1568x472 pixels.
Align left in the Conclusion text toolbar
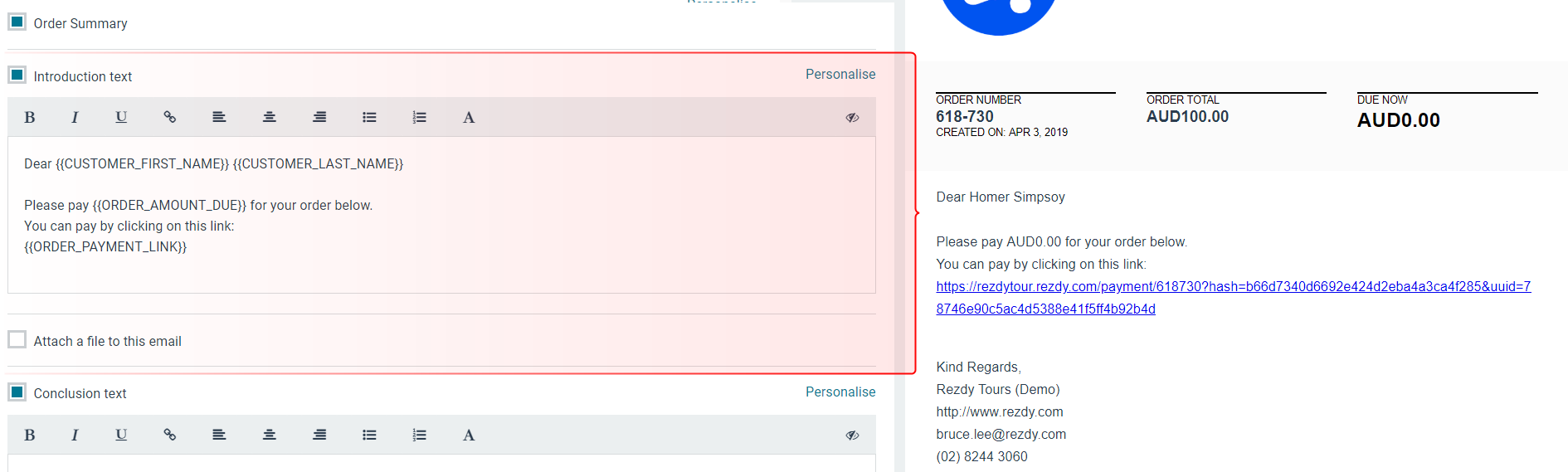tap(219, 435)
